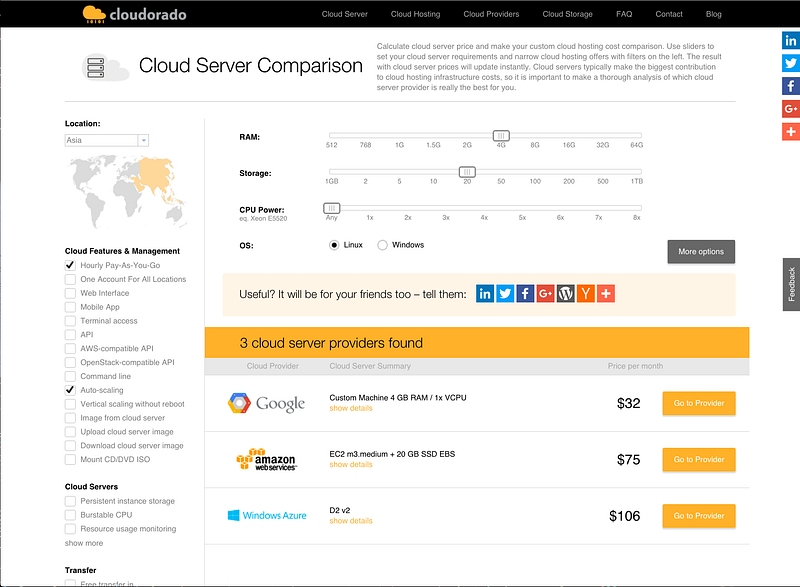Click the Storage slider handle
Viewport: 800px width, 587px height.
pos(467,172)
